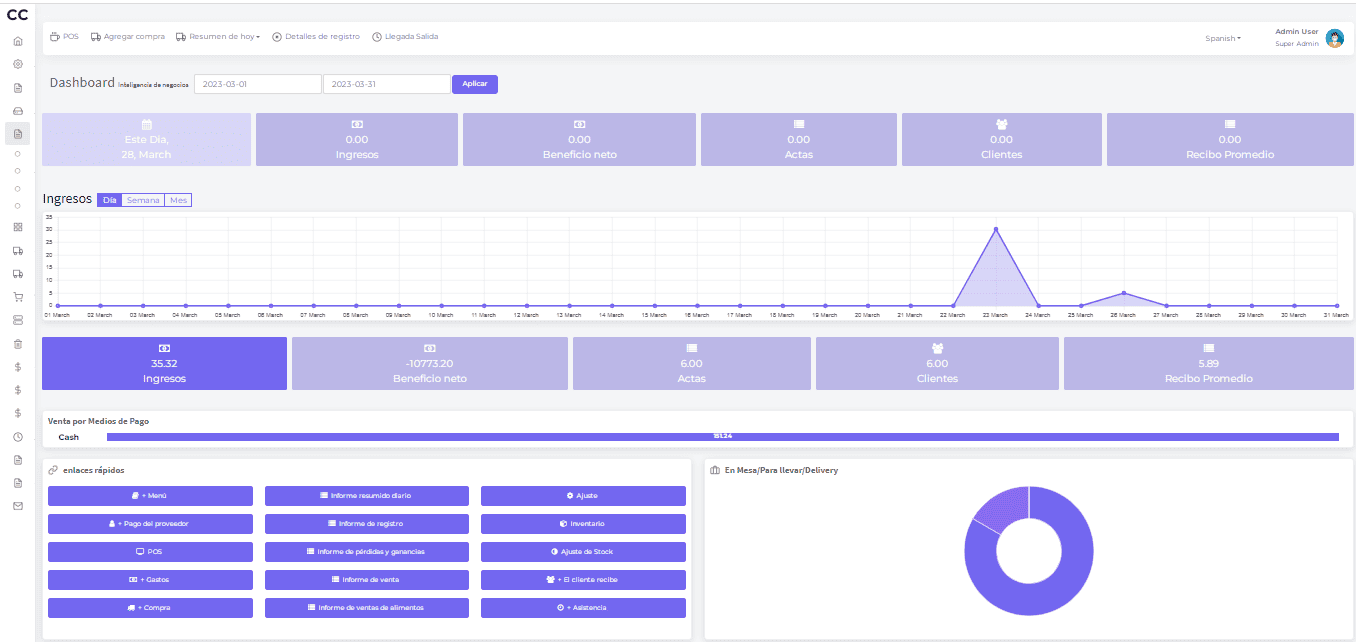
Task: Switch Ingresos chart to Día view
Action: click(x=109, y=200)
